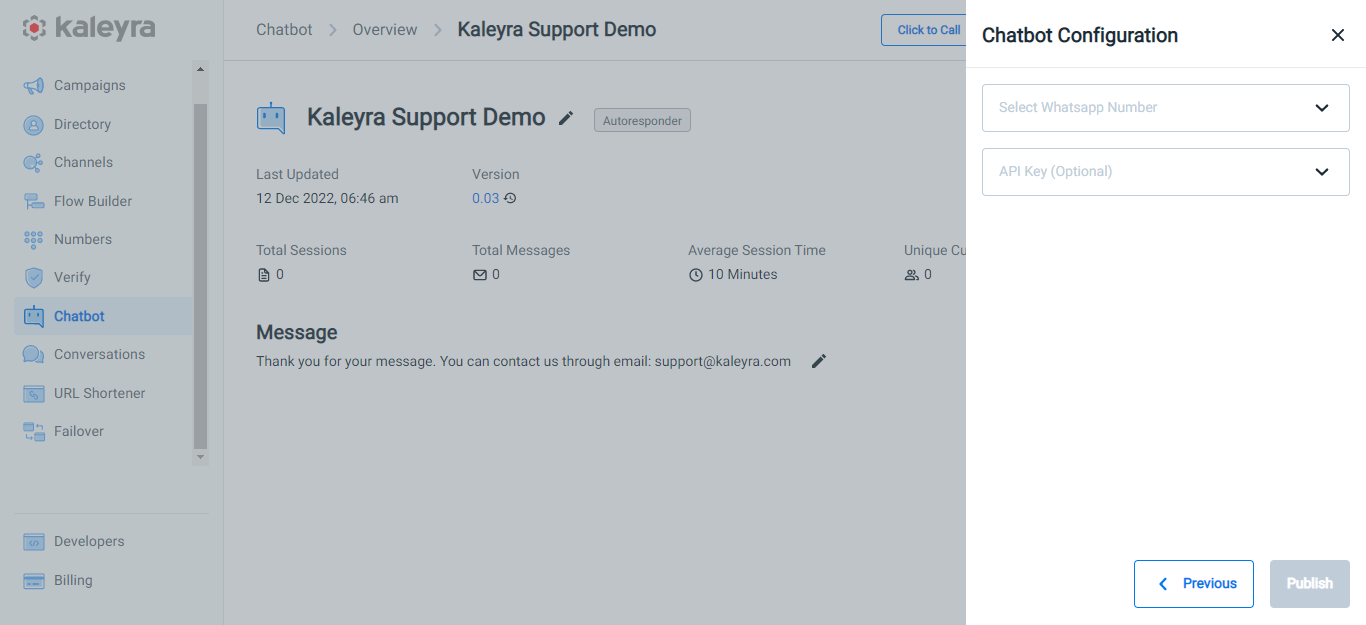Click the large chatbot robot icon beside title
Screen dimensions: 1366x625
click(x=271, y=118)
